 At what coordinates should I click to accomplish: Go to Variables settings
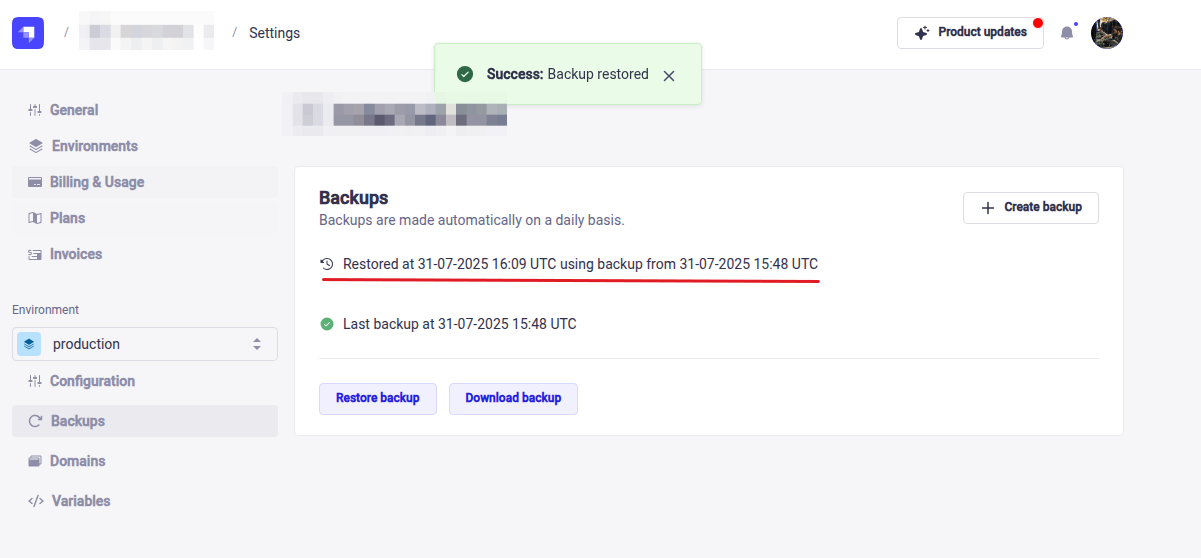point(81,501)
